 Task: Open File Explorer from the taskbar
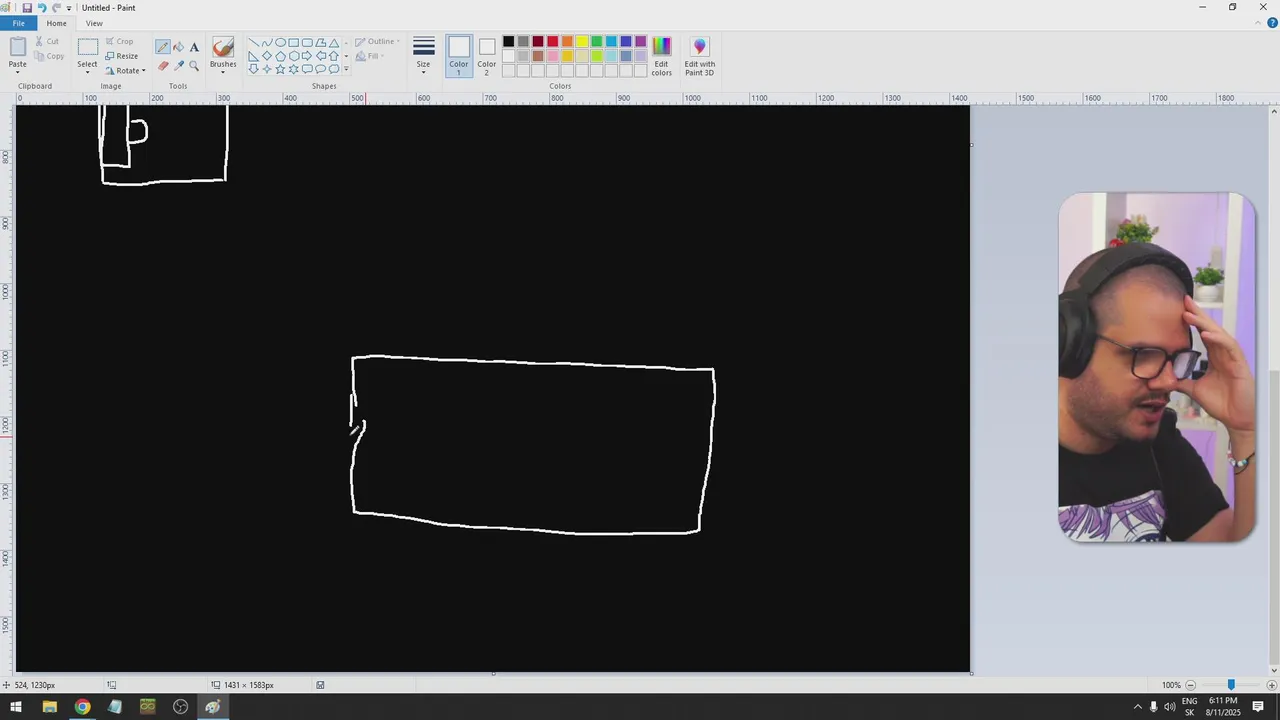pos(49,707)
